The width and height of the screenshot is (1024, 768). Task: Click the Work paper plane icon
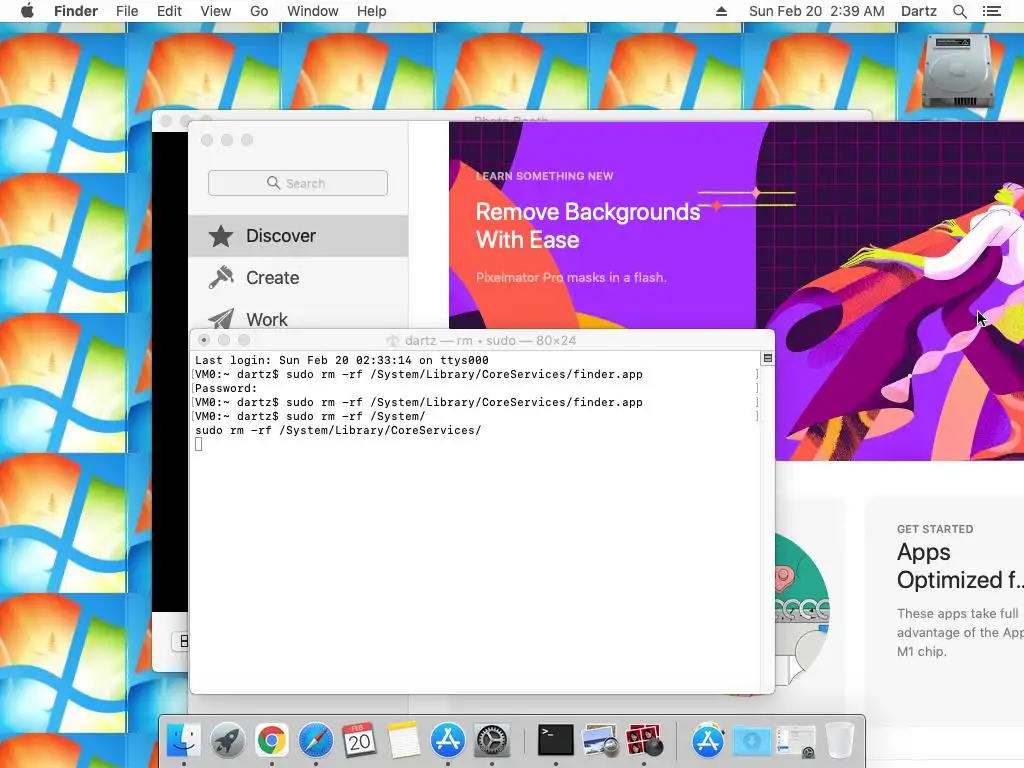(221, 319)
